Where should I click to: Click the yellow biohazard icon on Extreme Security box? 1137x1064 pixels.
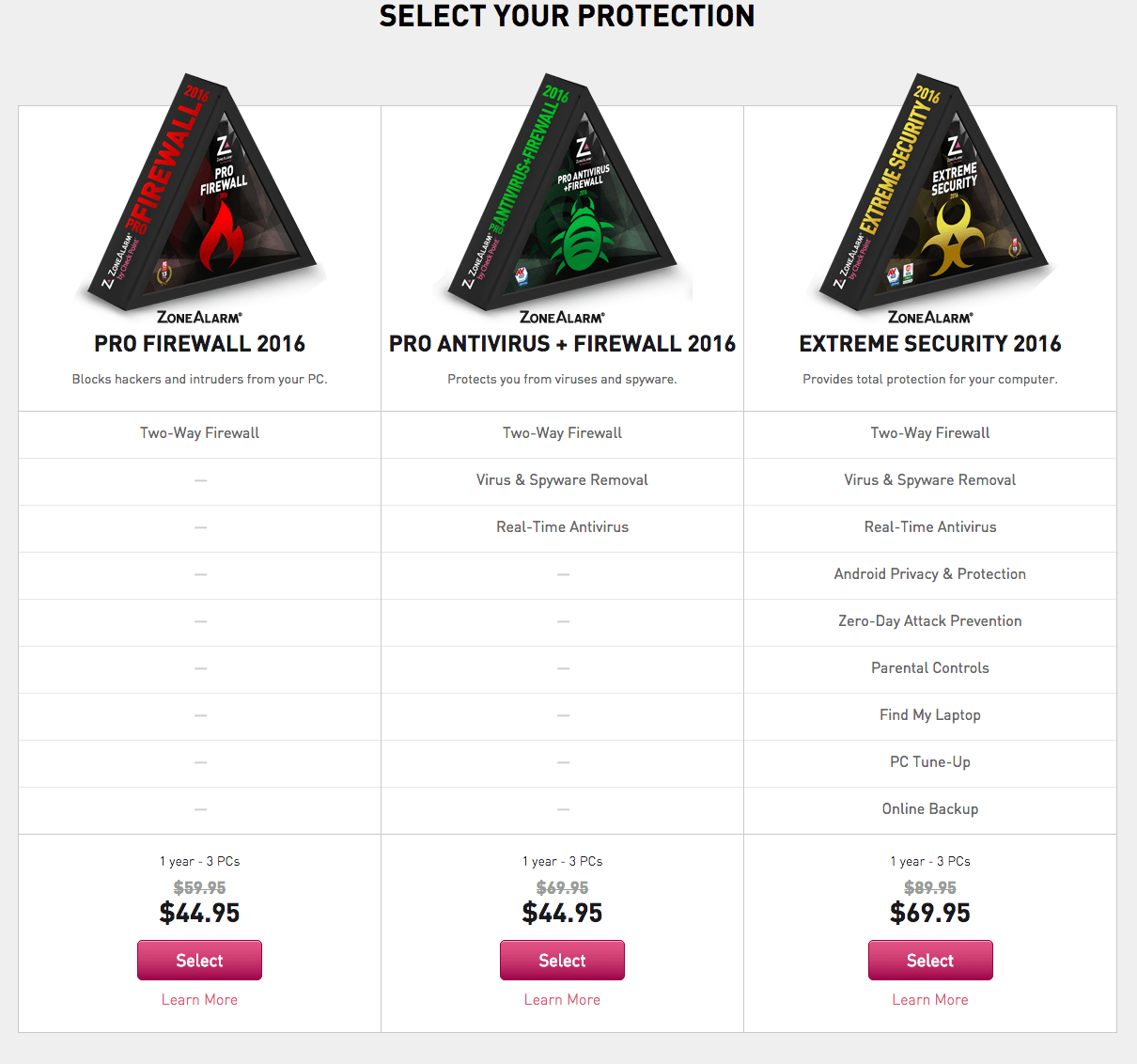coord(952,238)
